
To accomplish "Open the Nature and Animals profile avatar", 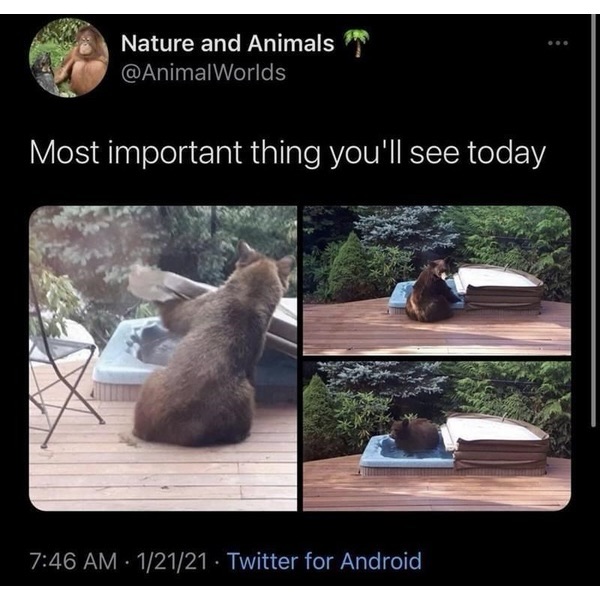I will [69, 57].
